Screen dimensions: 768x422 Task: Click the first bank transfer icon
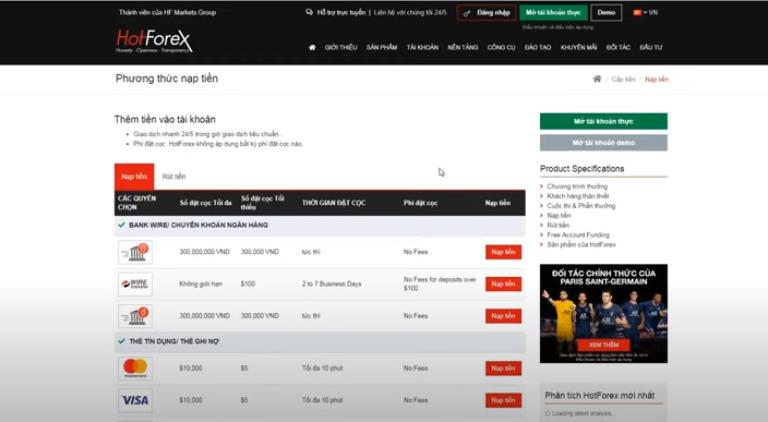click(135, 252)
